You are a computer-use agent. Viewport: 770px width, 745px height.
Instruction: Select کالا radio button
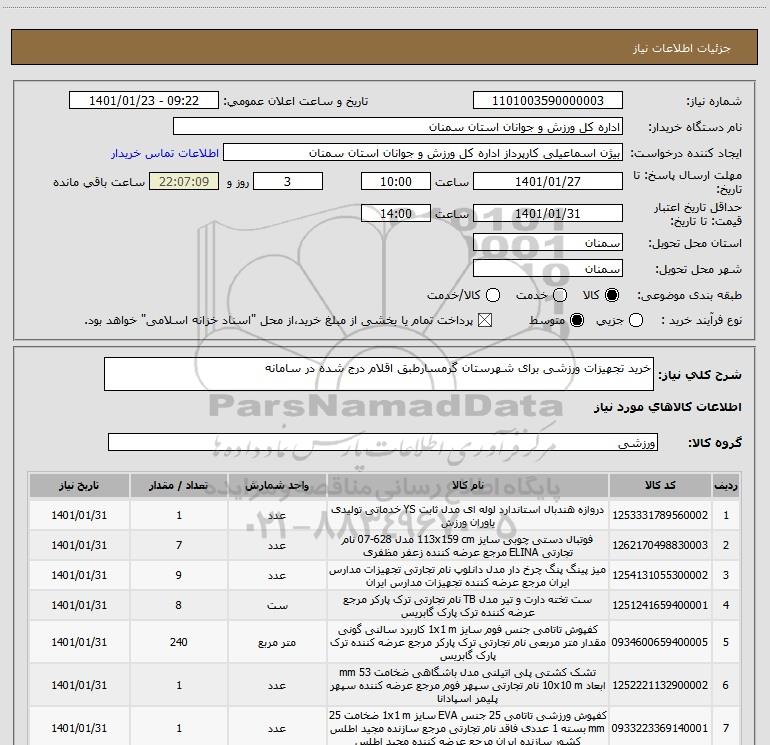[x=612, y=295]
